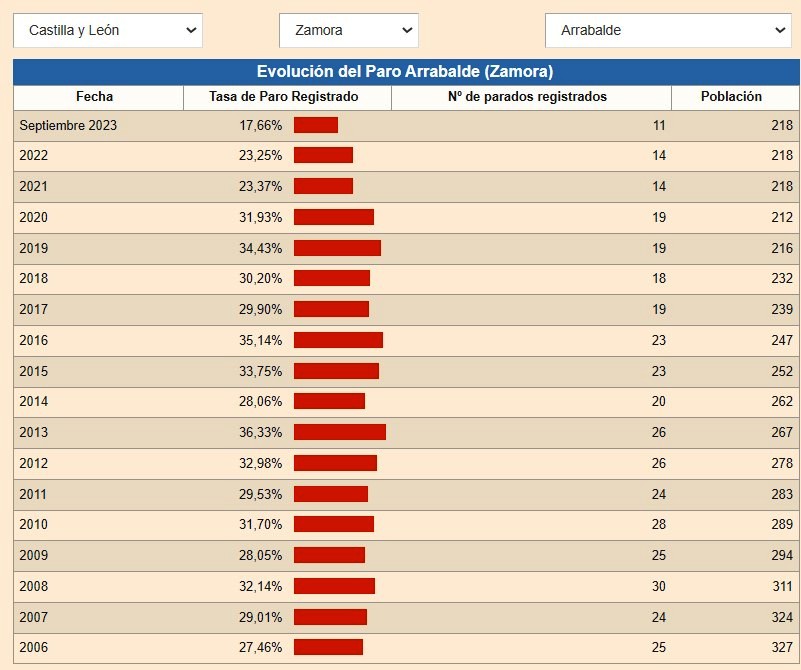Click the 2022 year cell

pos(34,156)
